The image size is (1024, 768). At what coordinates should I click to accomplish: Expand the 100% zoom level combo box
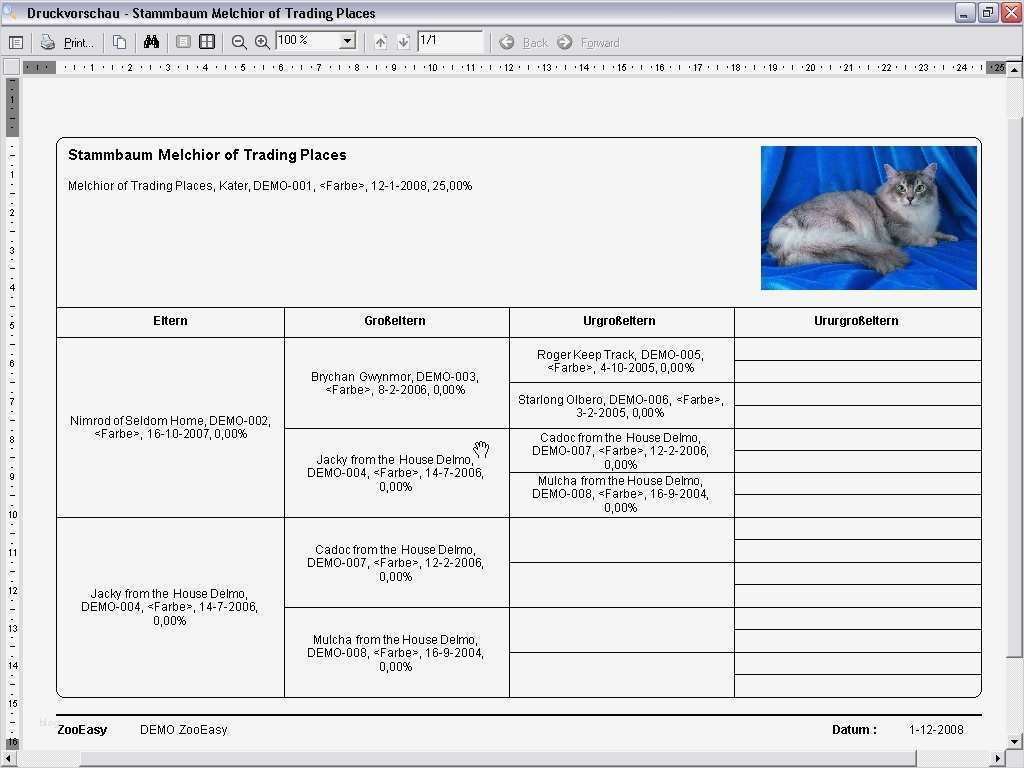(x=346, y=41)
